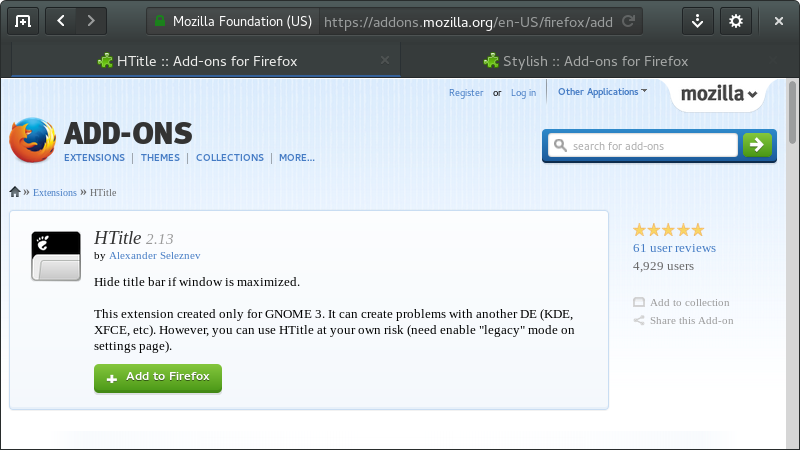800x450 pixels.
Task: Click the Log in link
Action: pyautogui.click(x=523, y=93)
